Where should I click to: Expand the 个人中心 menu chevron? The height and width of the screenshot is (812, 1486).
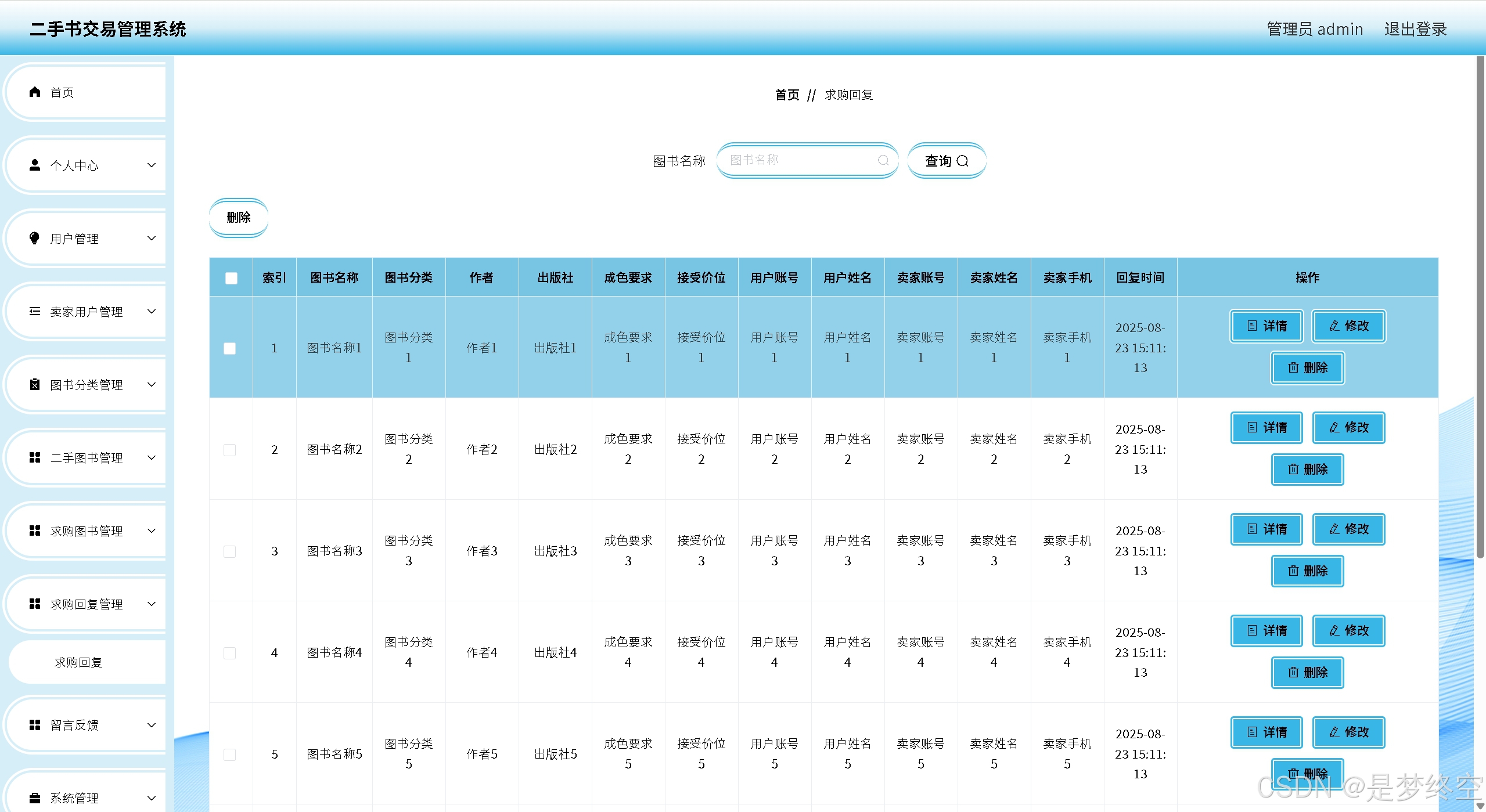pos(152,165)
